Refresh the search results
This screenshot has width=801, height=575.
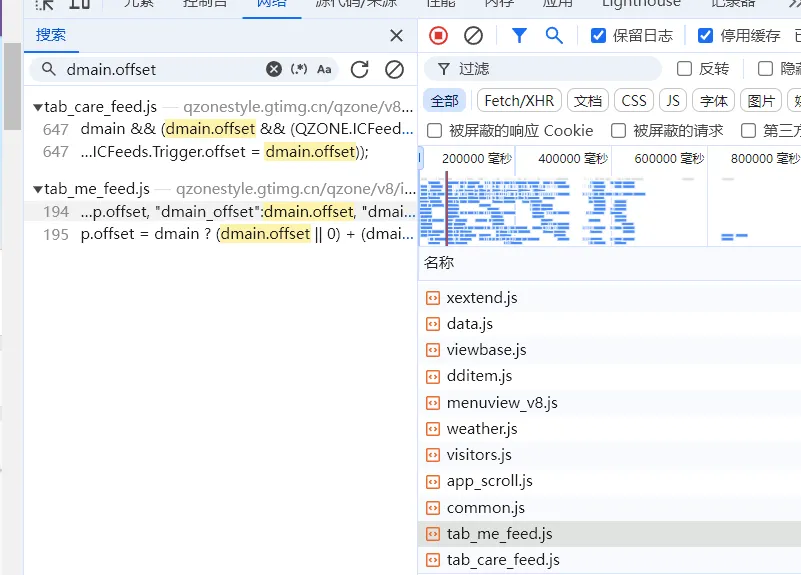tap(360, 69)
